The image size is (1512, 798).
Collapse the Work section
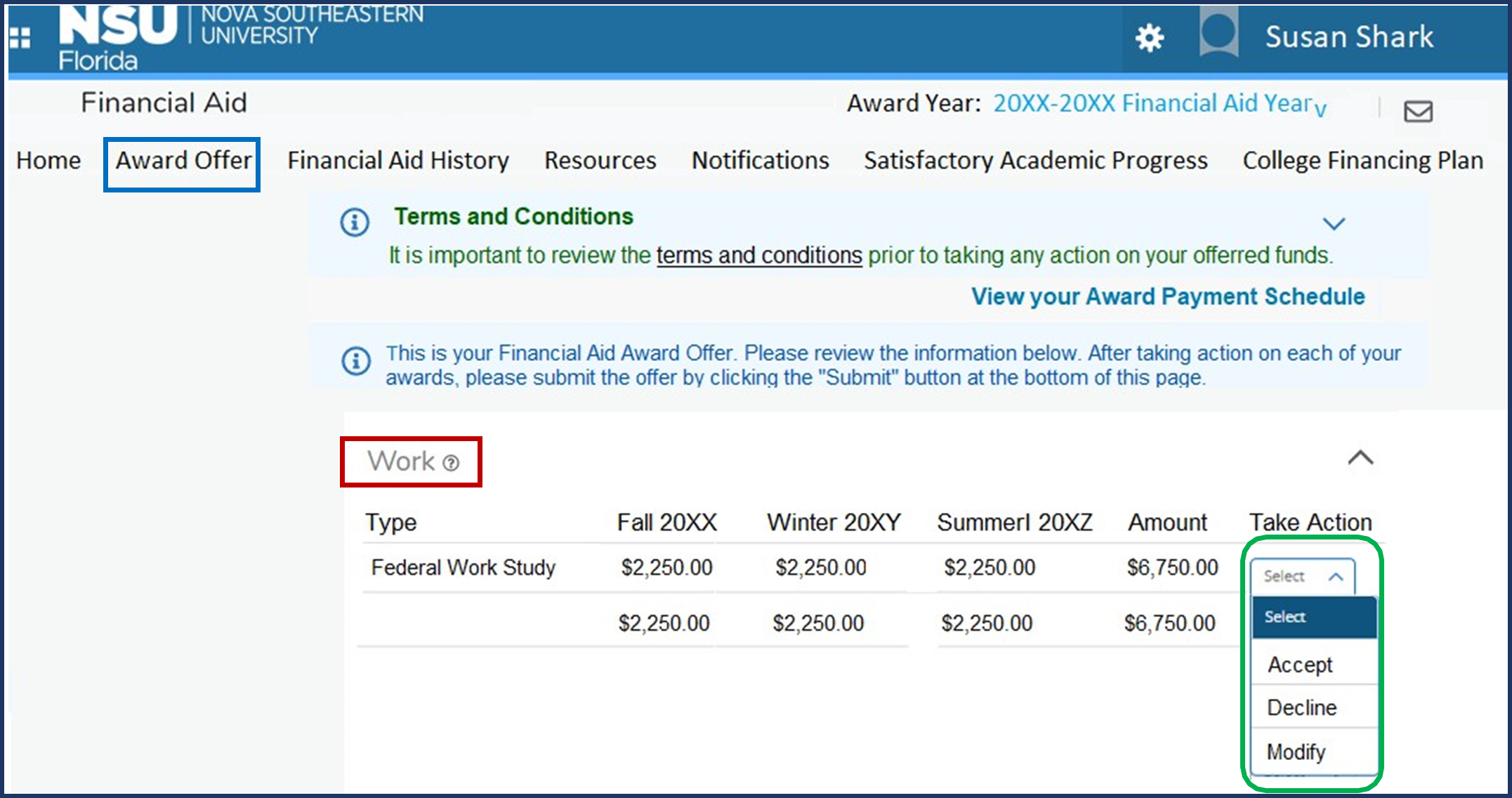pyautogui.click(x=1361, y=458)
